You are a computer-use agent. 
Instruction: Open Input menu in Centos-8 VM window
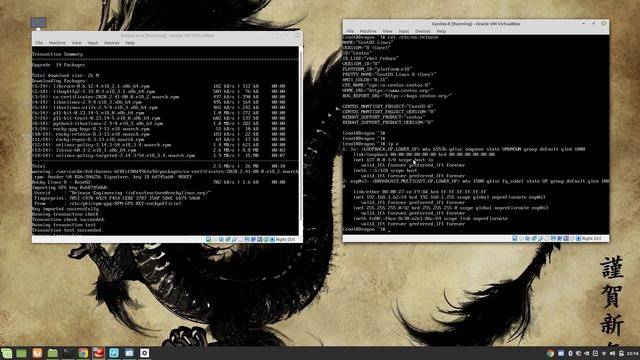[x=404, y=31]
